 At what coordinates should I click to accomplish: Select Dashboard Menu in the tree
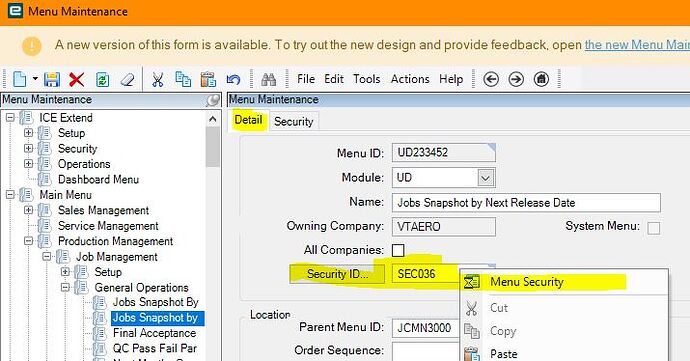click(x=99, y=180)
